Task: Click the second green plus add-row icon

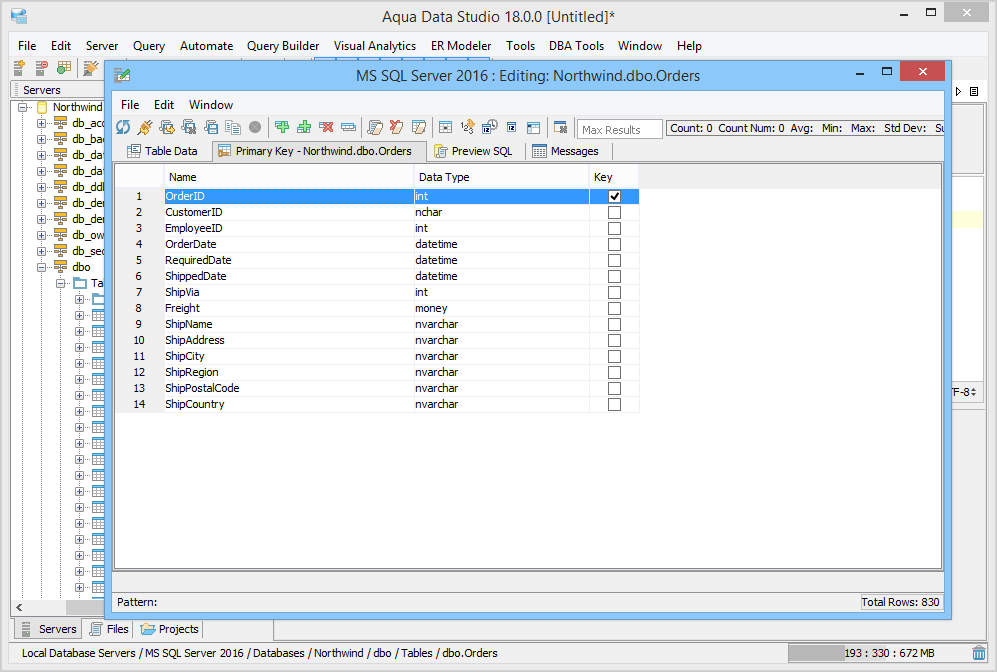Action: point(304,127)
